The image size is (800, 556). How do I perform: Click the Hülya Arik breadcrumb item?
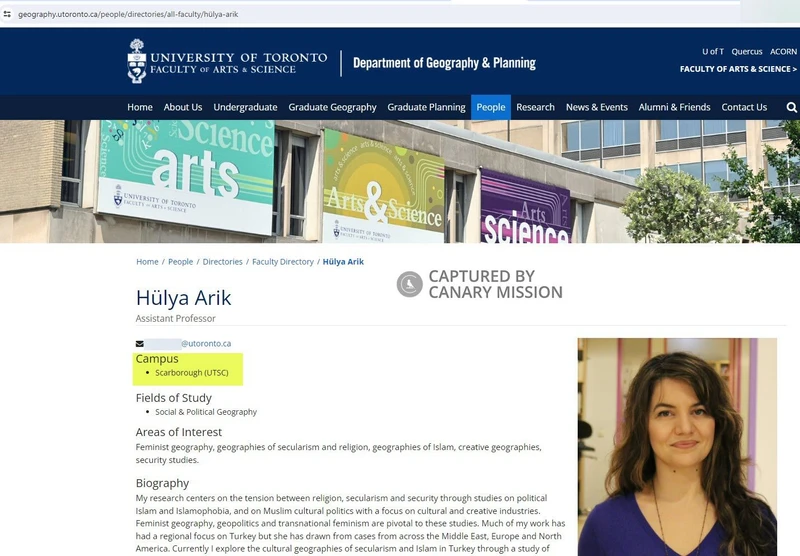tap(343, 262)
